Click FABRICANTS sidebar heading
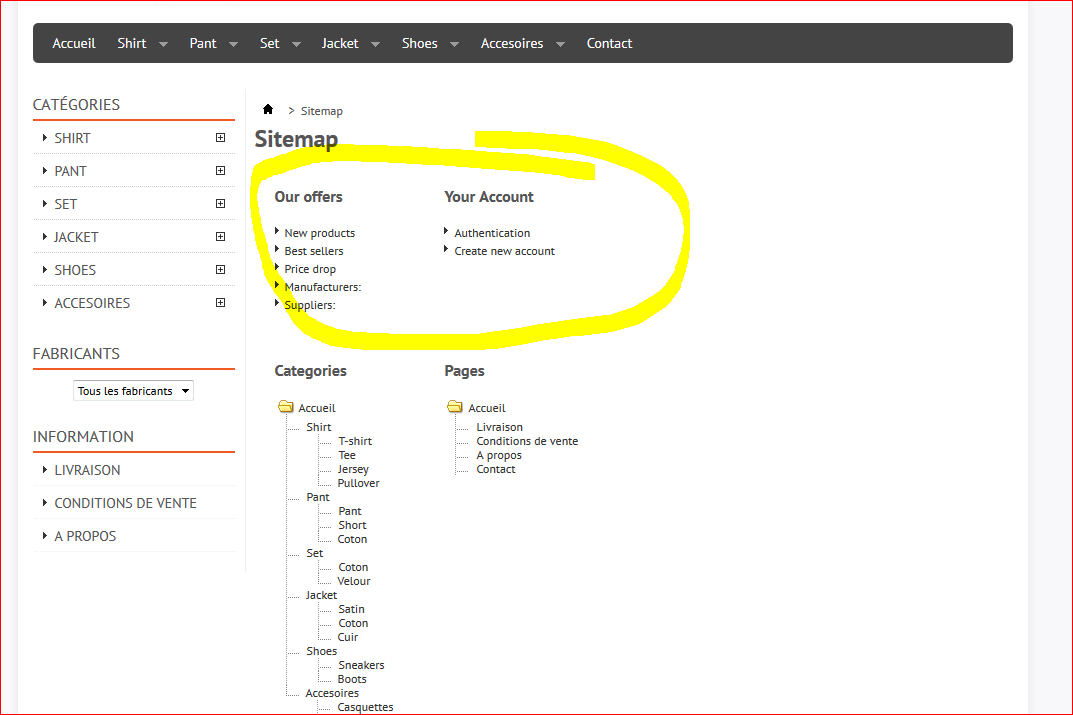The image size is (1073, 715). coord(76,354)
